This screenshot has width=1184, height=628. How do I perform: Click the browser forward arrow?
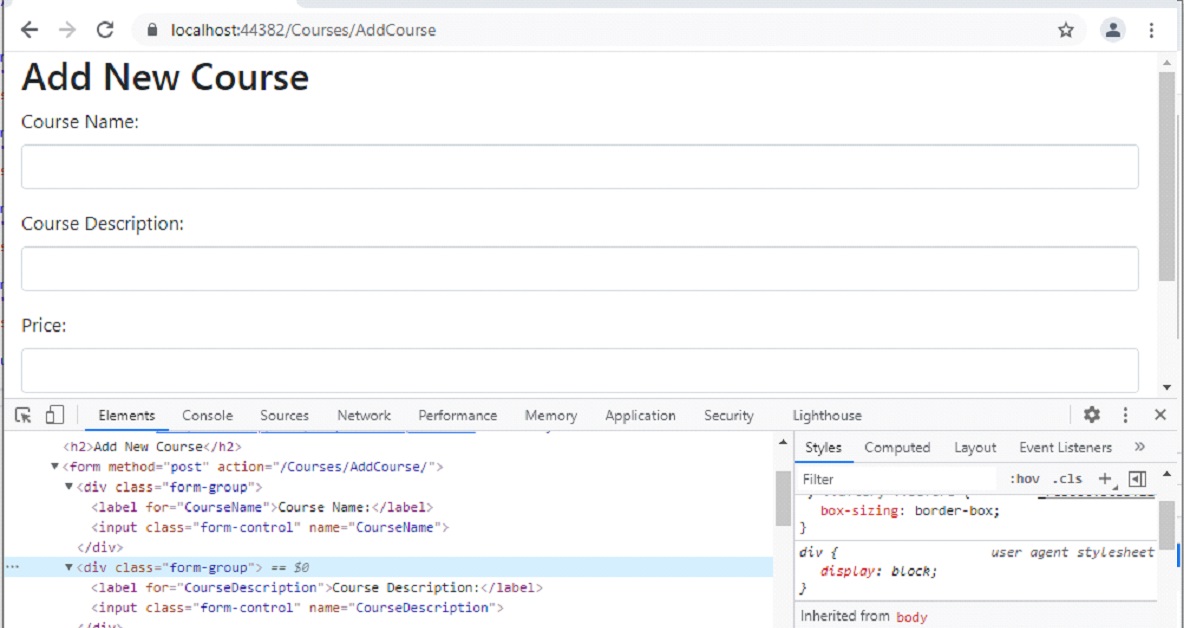pyautogui.click(x=67, y=30)
